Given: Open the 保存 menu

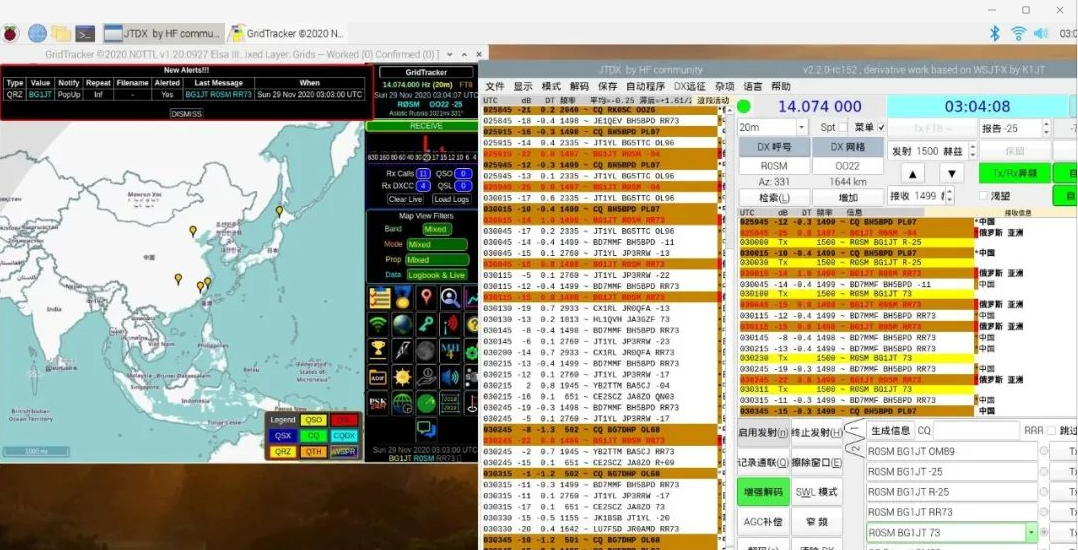Looking at the screenshot, I should coord(608,87).
